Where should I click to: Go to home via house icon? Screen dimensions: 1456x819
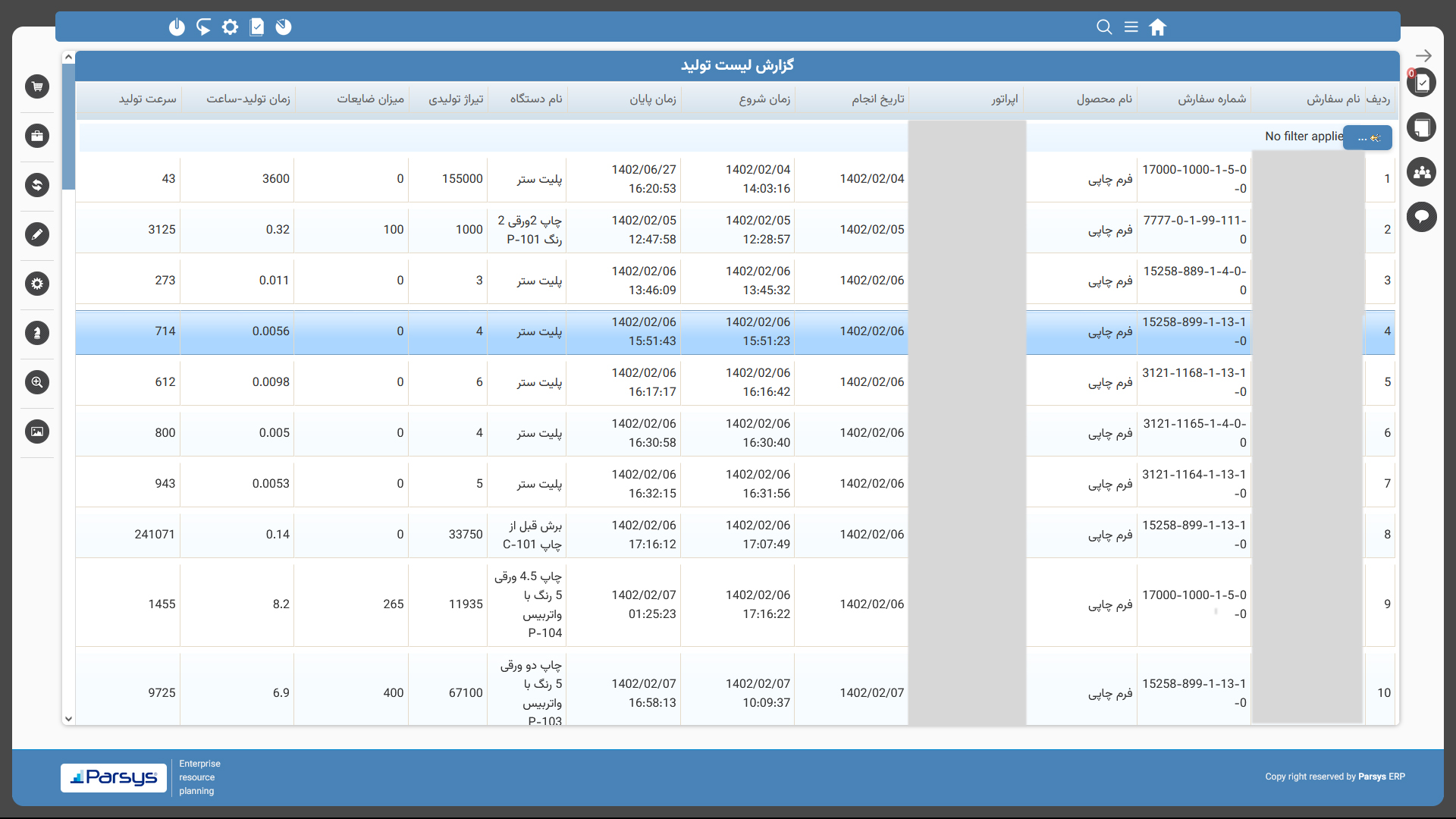click(1157, 27)
